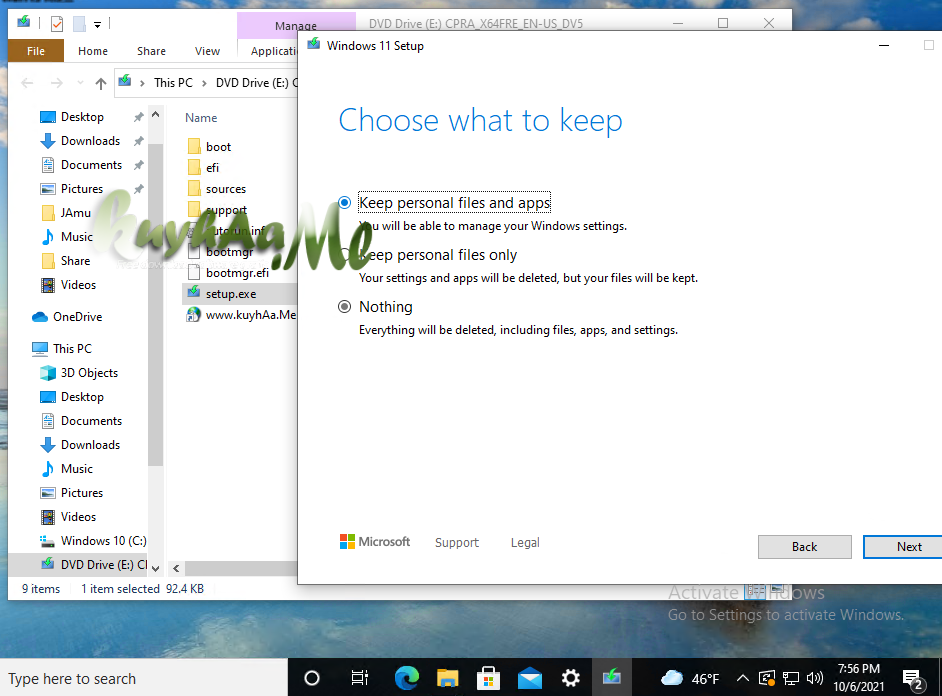Open the recent locations dropdown arrow
Viewport: 942px width, 696px height.
tap(80, 83)
